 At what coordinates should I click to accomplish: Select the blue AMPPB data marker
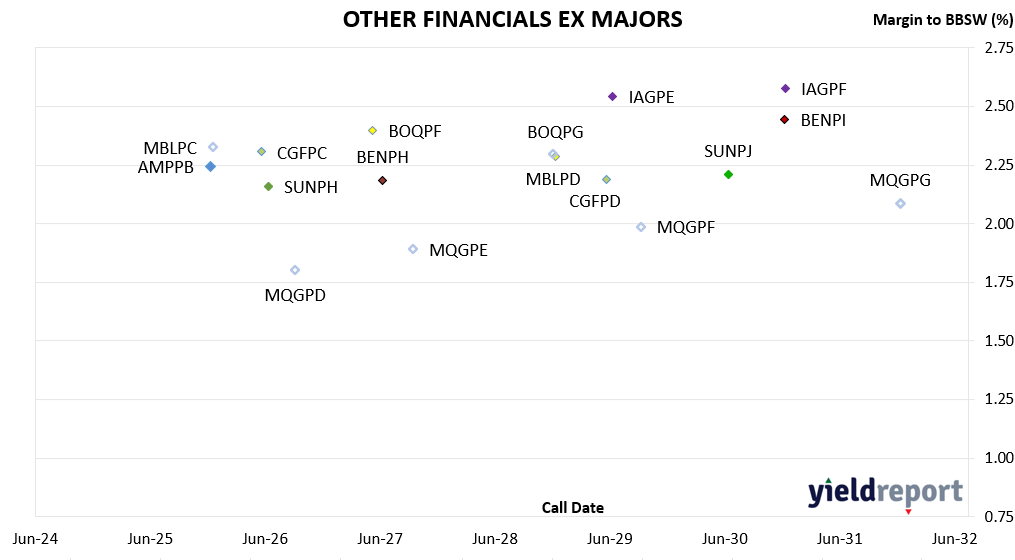pos(210,167)
